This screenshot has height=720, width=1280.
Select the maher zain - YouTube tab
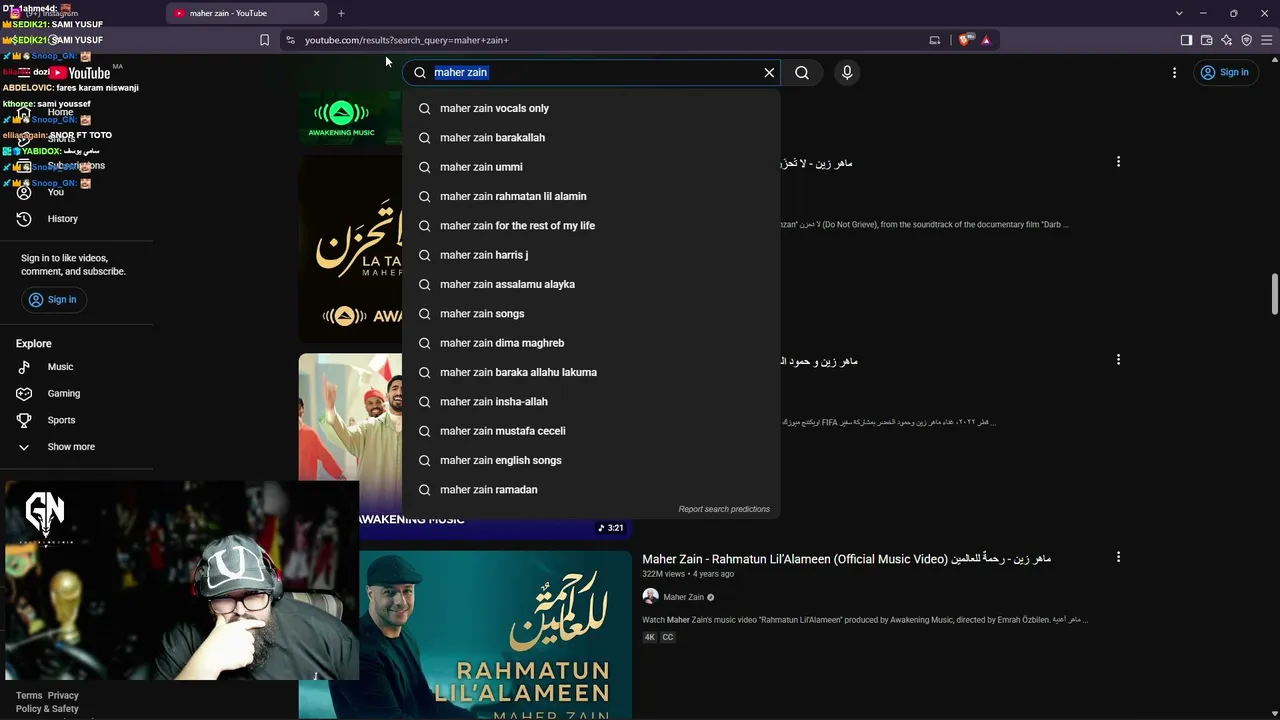point(247,13)
